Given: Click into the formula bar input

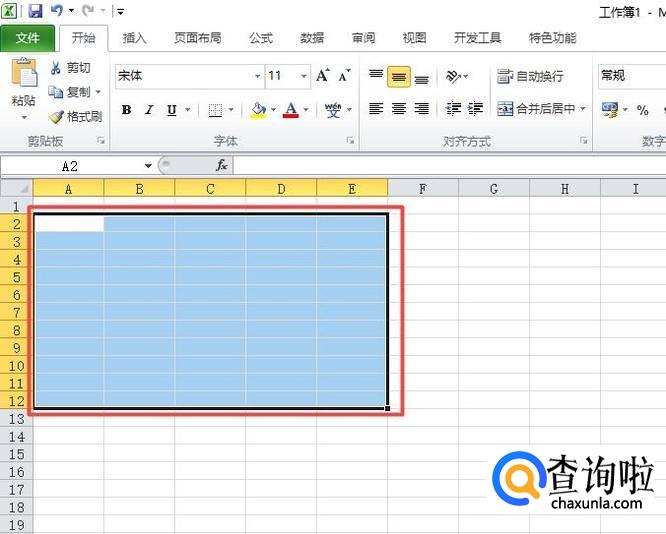Looking at the screenshot, I should 449,166.
